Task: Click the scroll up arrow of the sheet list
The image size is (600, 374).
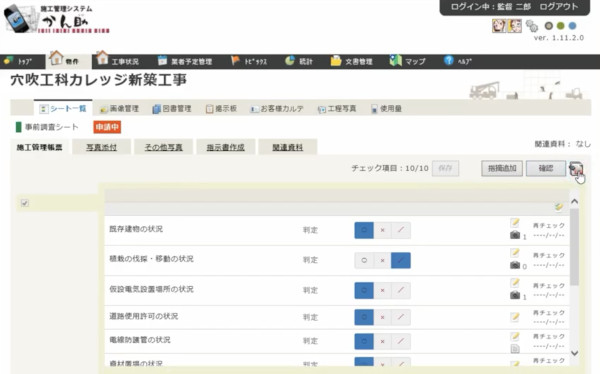Action: [574, 201]
